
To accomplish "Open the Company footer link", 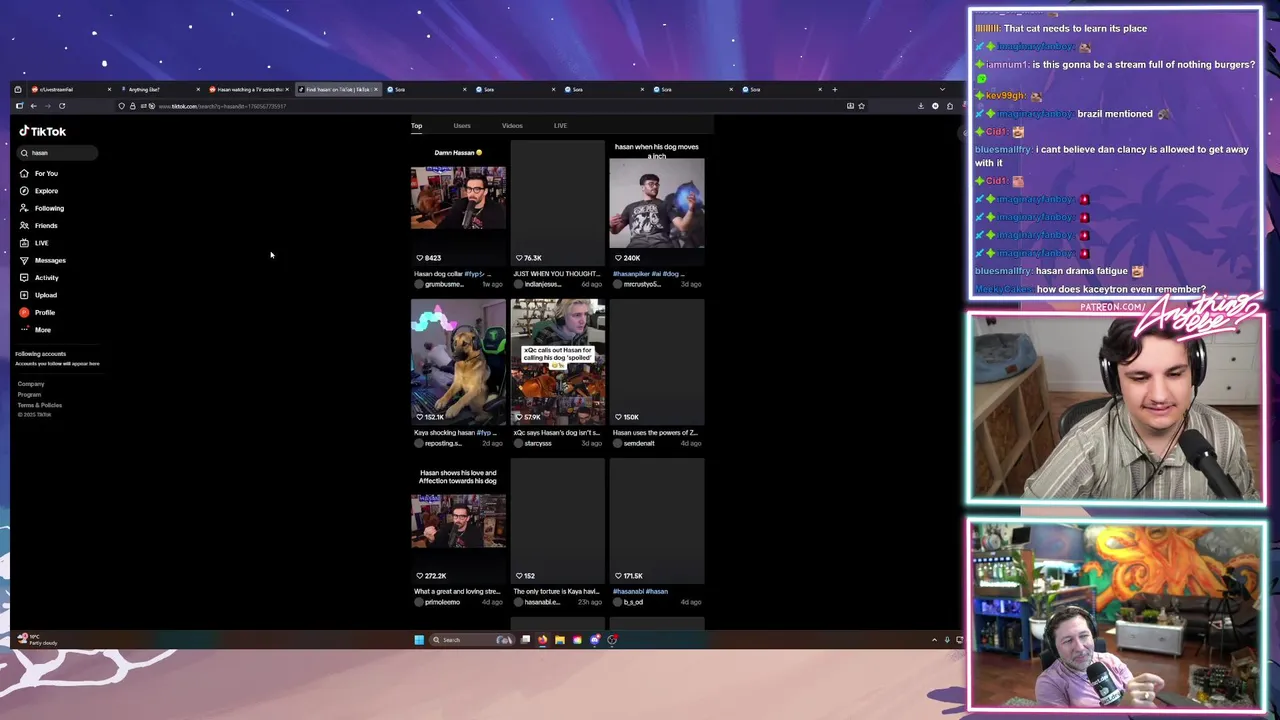I will [x=31, y=384].
